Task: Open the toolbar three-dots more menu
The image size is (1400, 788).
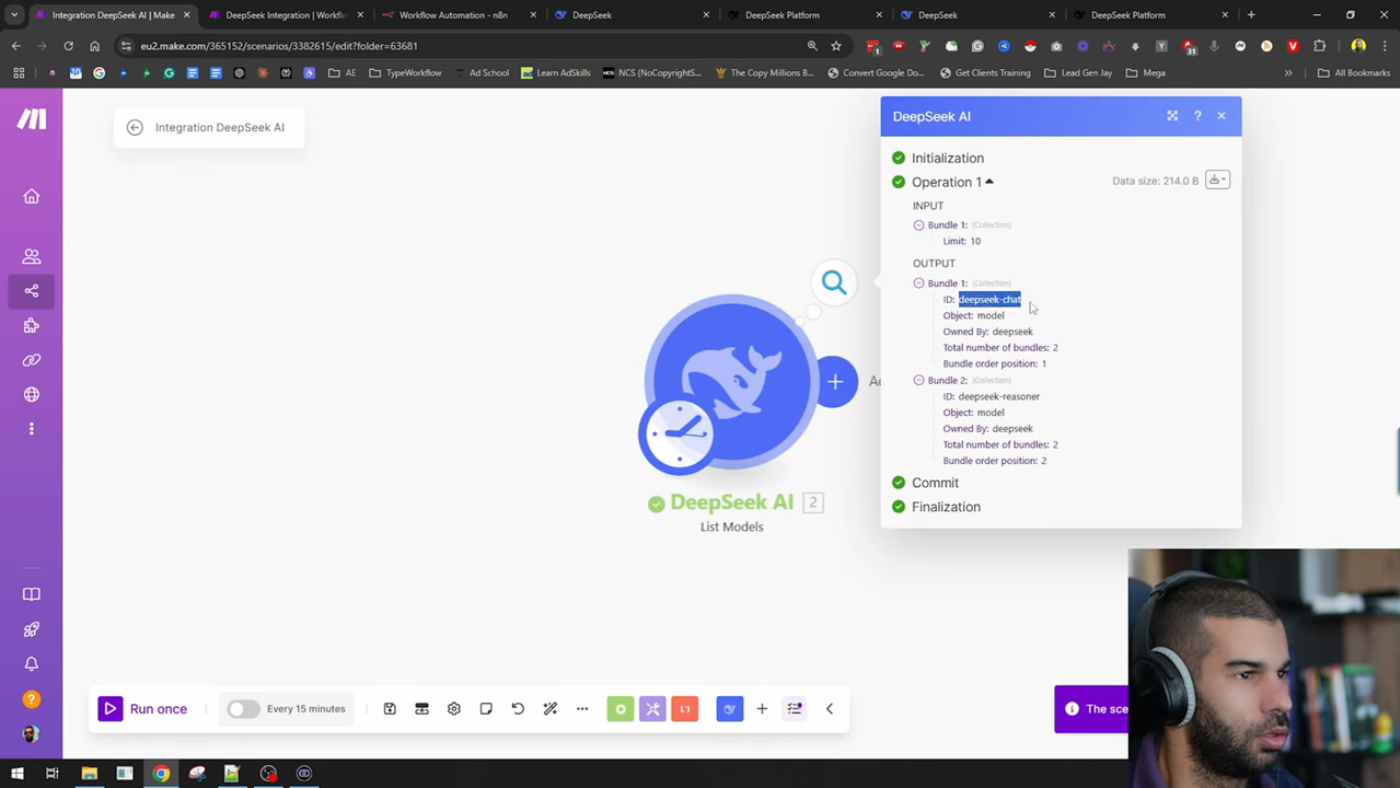Action: pos(582,709)
